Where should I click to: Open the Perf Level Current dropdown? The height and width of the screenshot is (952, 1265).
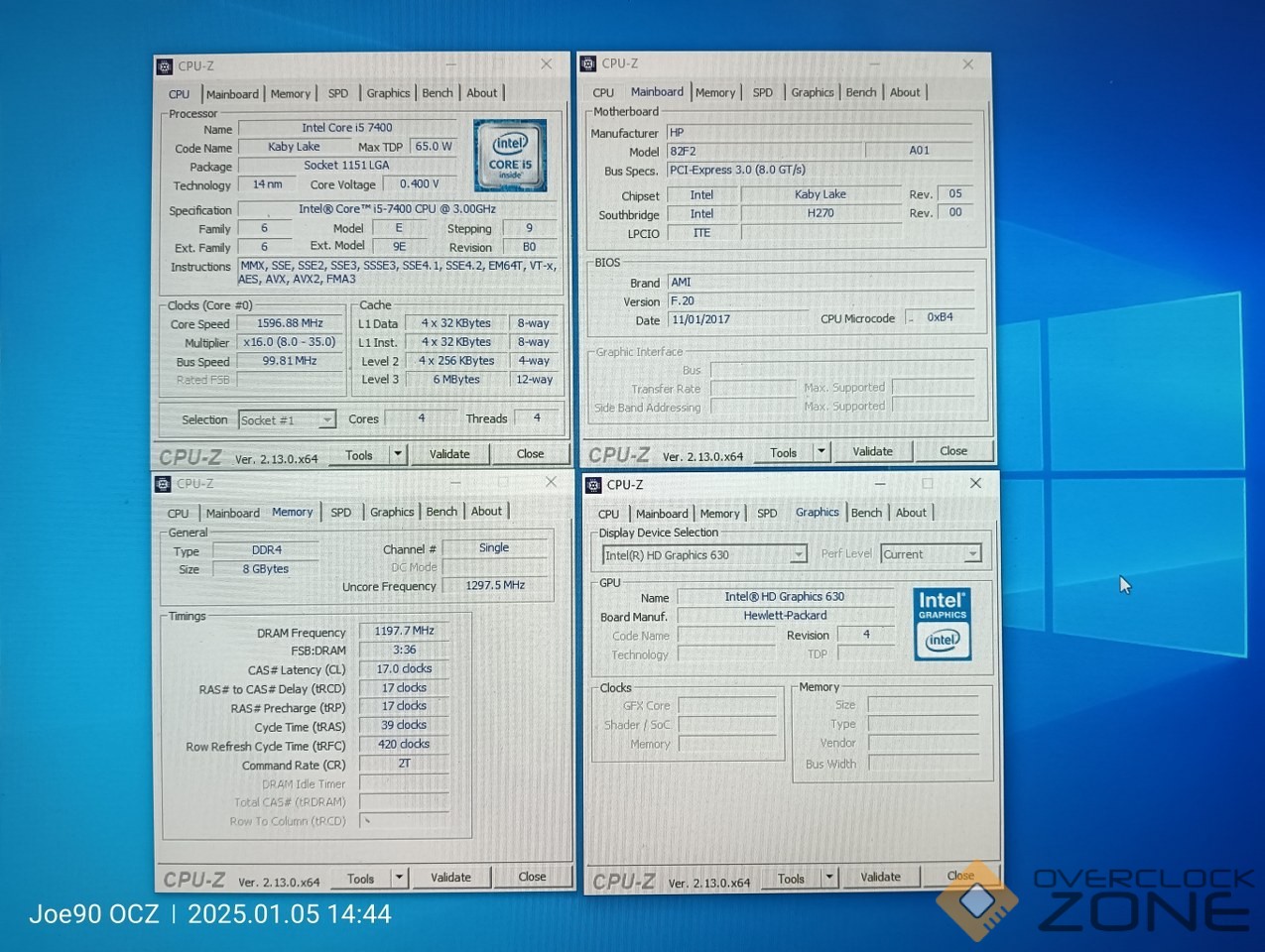click(x=972, y=554)
